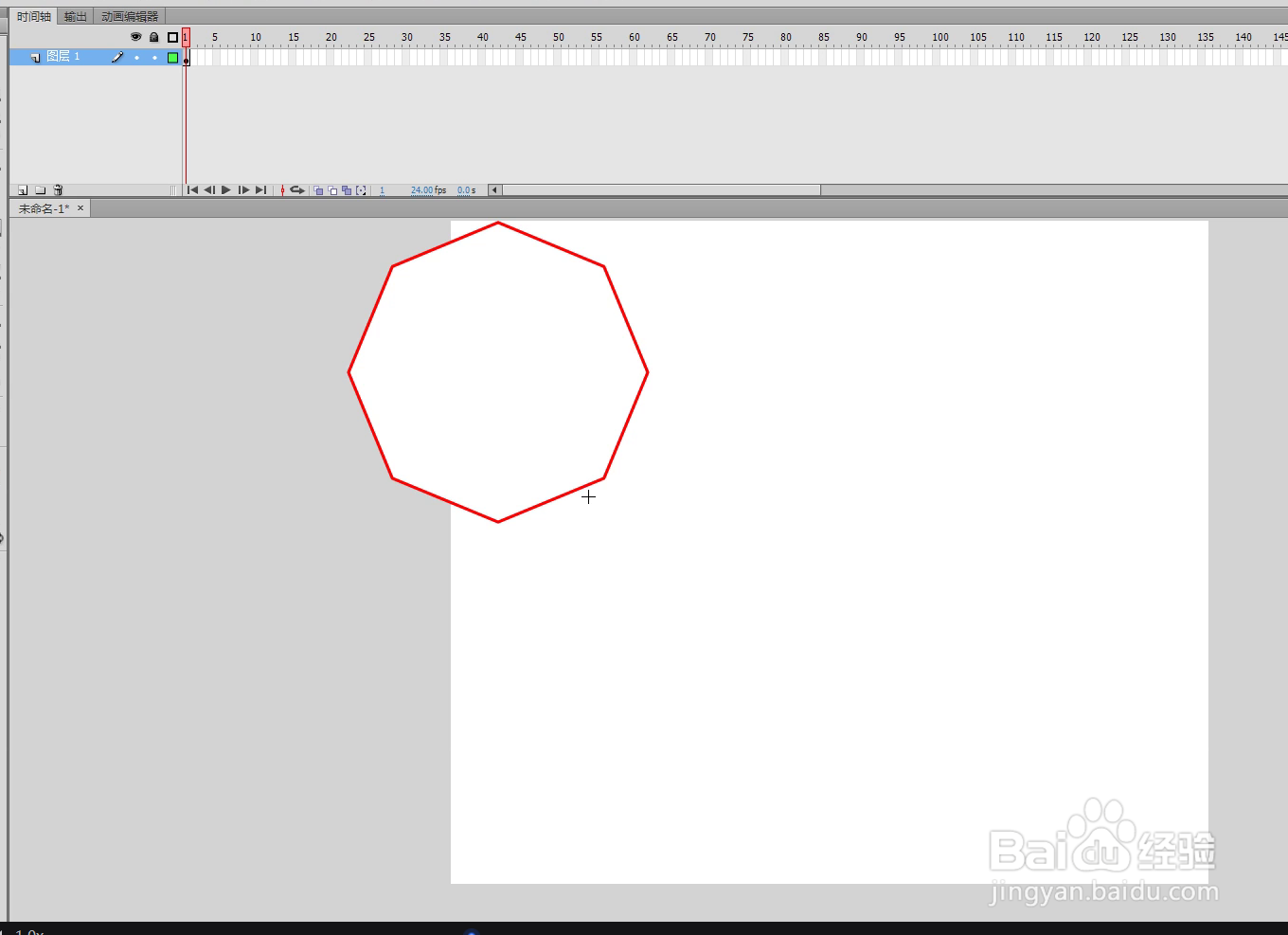Switch to the 输出 tab
This screenshot has width=1288, height=935.
75,15
